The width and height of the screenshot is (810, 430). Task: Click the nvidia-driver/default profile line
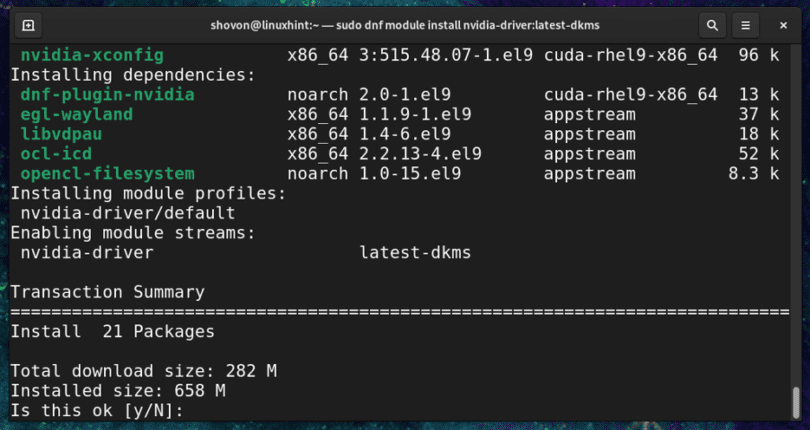tap(128, 213)
